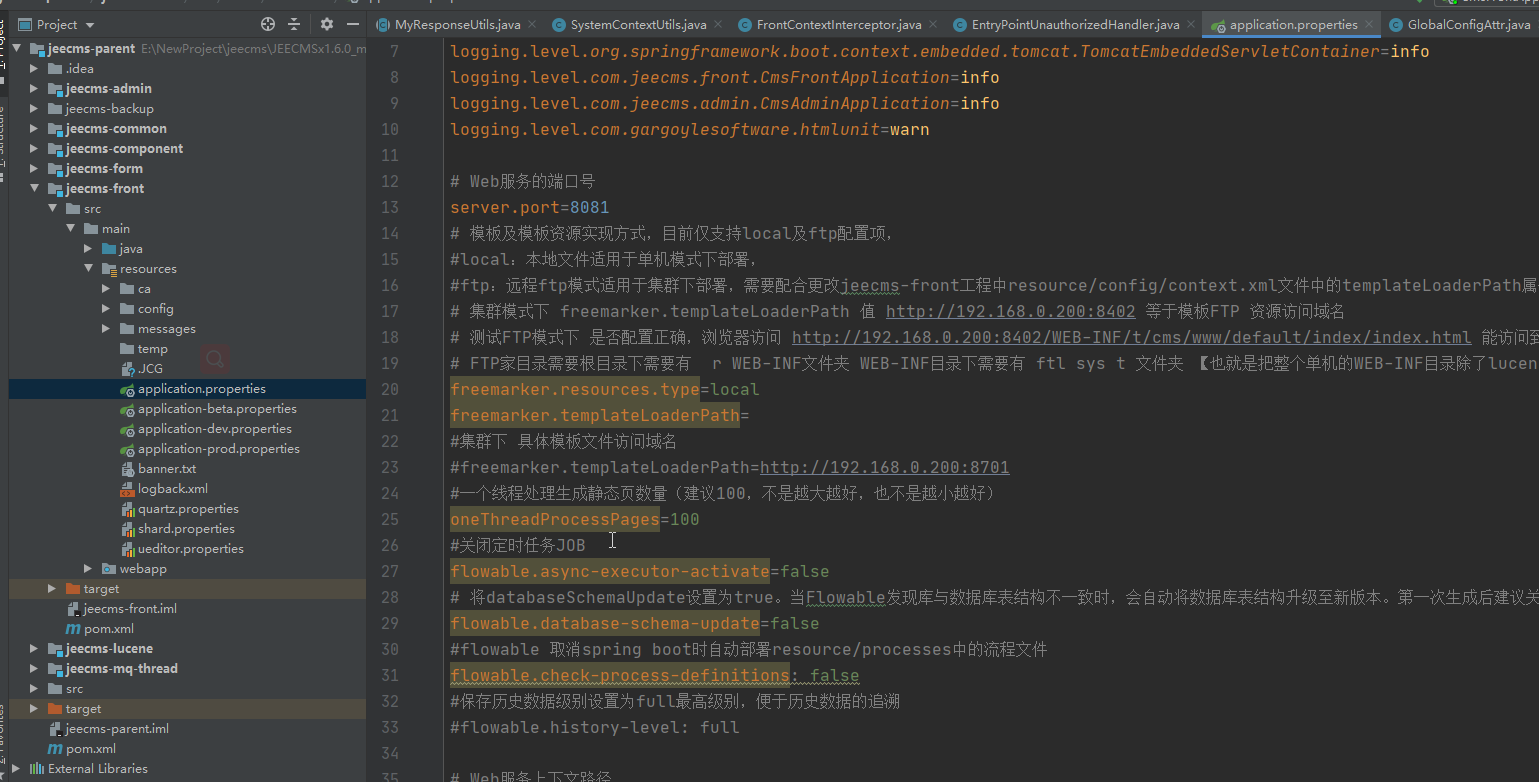
Task: Select pom.xml under jeecms-front
Action: [110, 629]
